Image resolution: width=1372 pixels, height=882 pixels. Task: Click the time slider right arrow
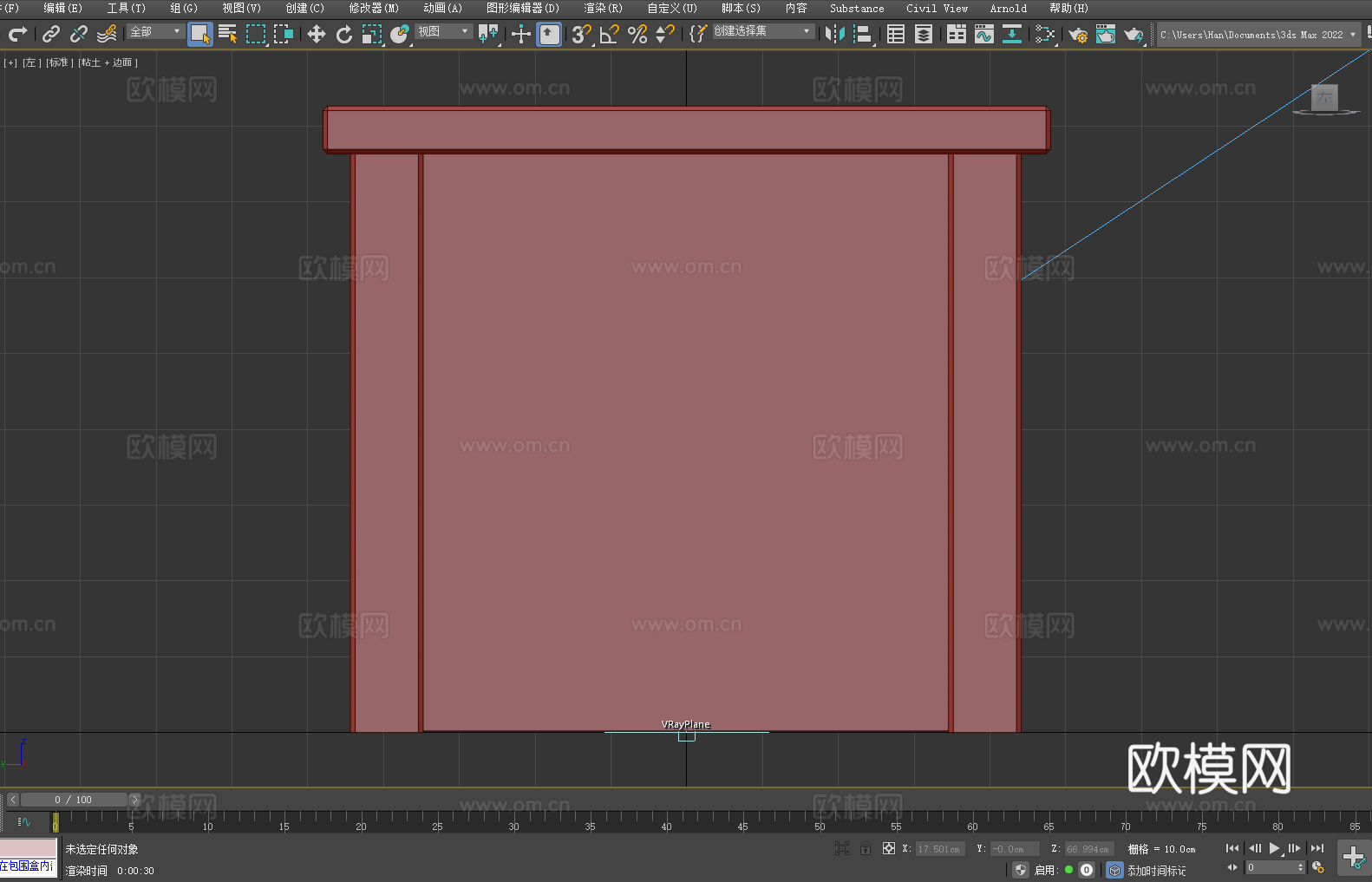coord(134,800)
